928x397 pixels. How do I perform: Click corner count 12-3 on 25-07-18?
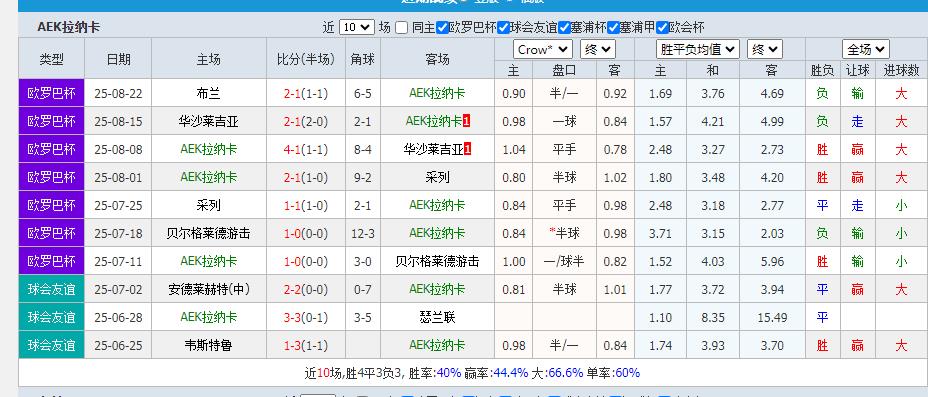pyautogui.click(x=362, y=233)
